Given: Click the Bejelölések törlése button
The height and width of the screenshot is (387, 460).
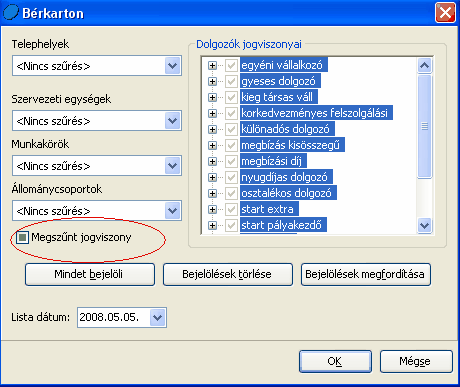Looking at the screenshot, I should pos(228,274).
